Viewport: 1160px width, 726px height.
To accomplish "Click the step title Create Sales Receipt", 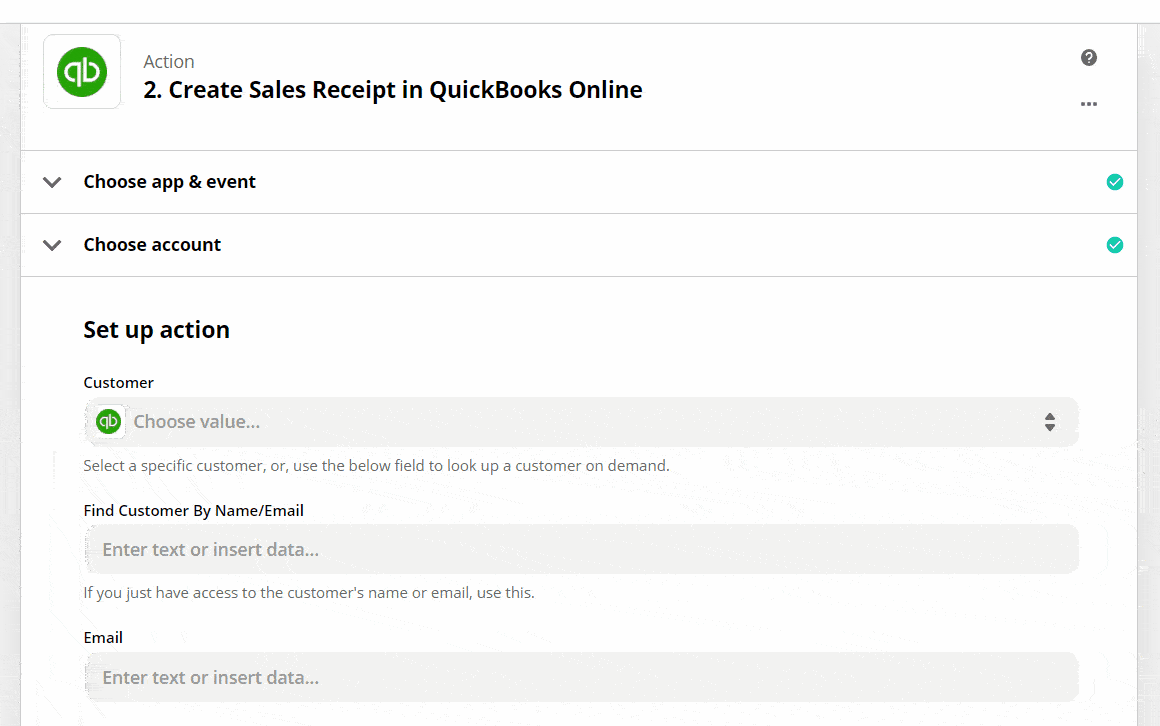I will click(394, 89).
